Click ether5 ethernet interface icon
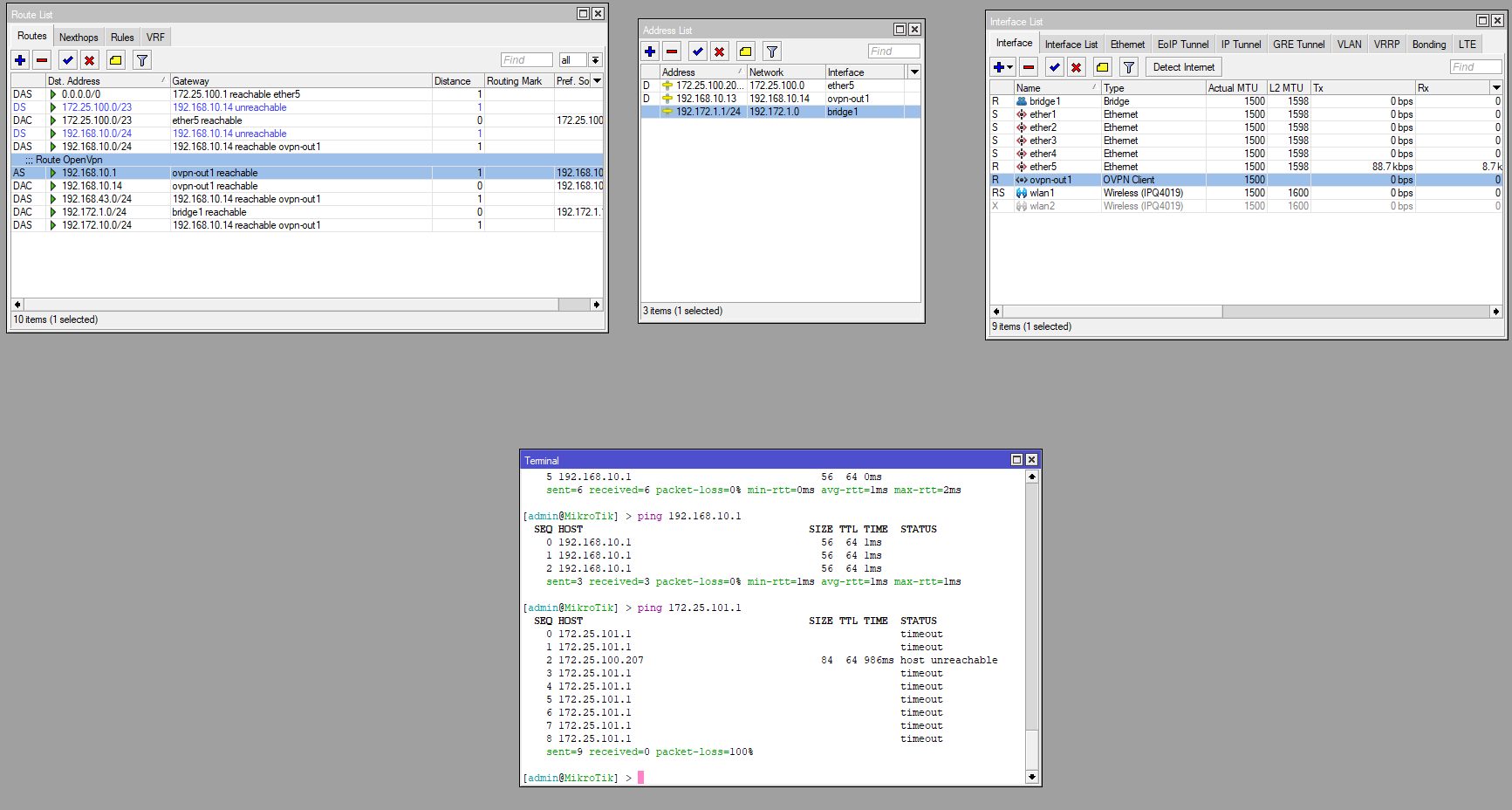The image size is (1512, 810). 1022,167
